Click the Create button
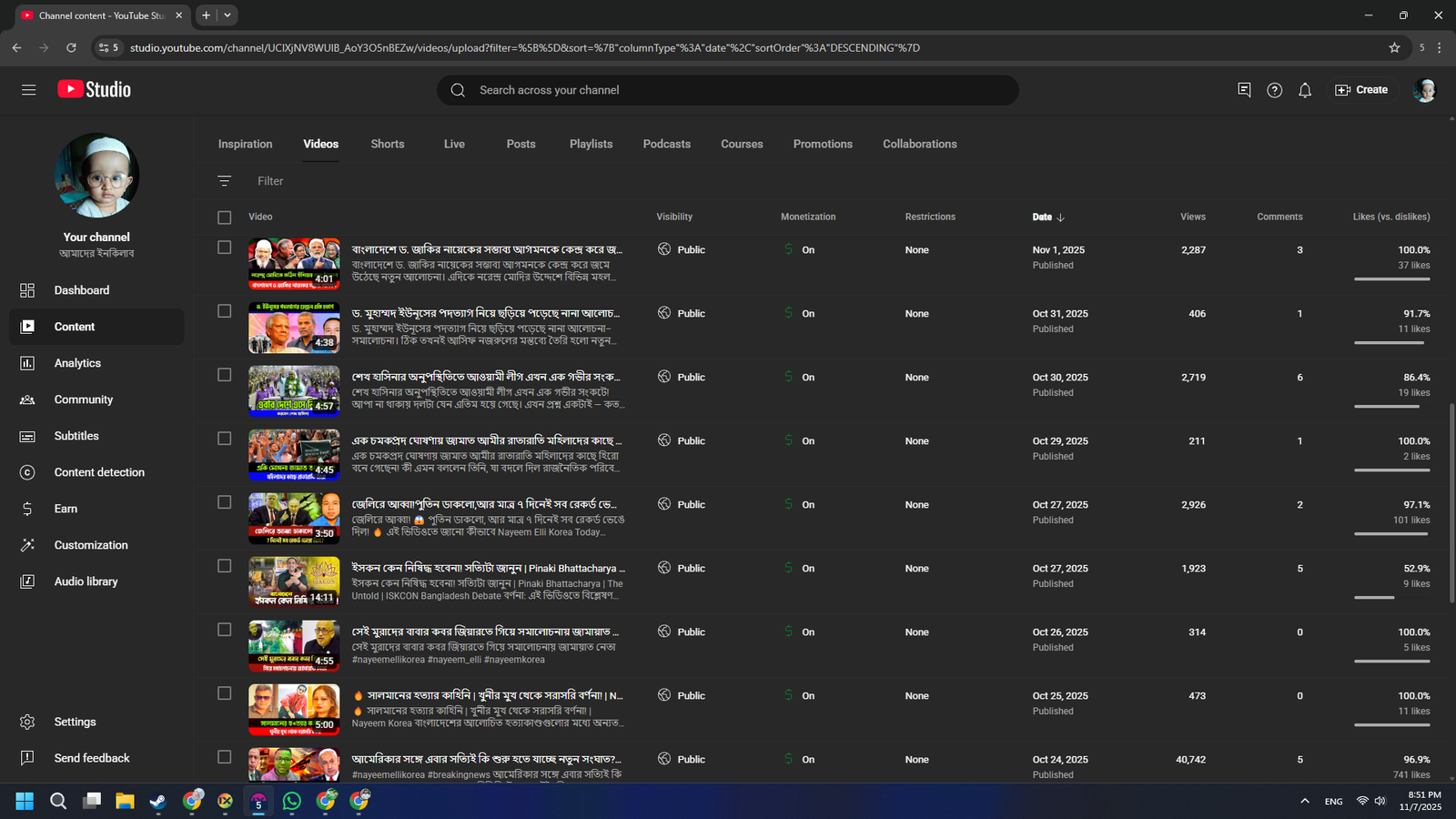The image size is (1456, 819). click(1361, 90)
